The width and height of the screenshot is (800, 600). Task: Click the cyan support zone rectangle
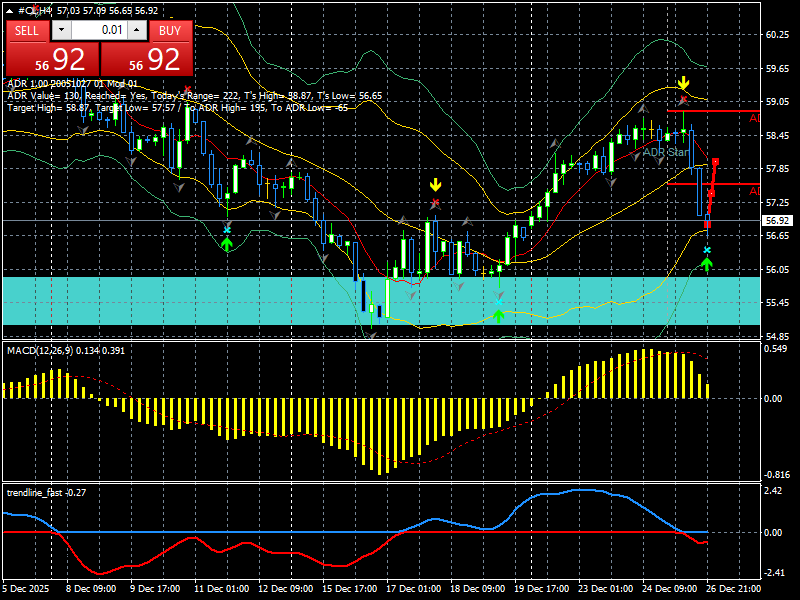pyautogui.click(x=382, y=301)
